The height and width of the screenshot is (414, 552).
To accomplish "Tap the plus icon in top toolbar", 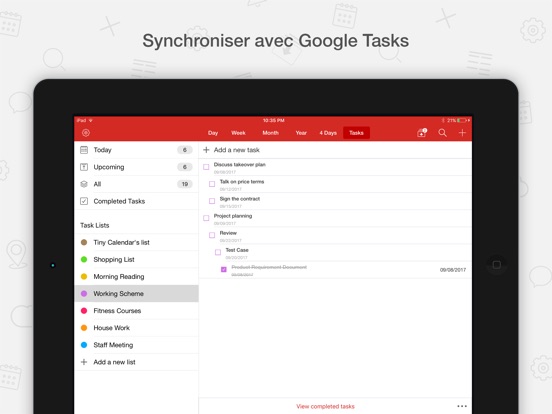I will tap(462, 133).
